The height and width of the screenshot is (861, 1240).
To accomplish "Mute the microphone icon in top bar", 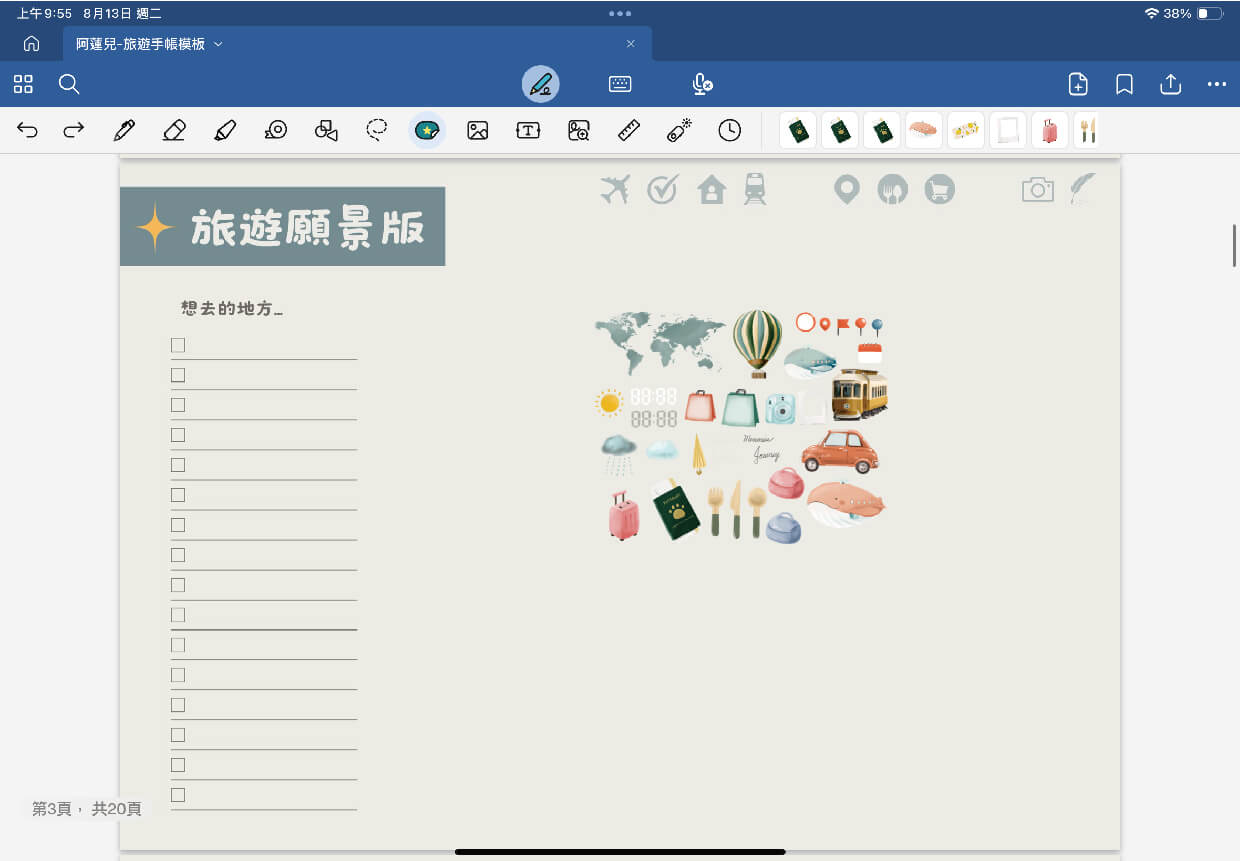I will (702, 84).
